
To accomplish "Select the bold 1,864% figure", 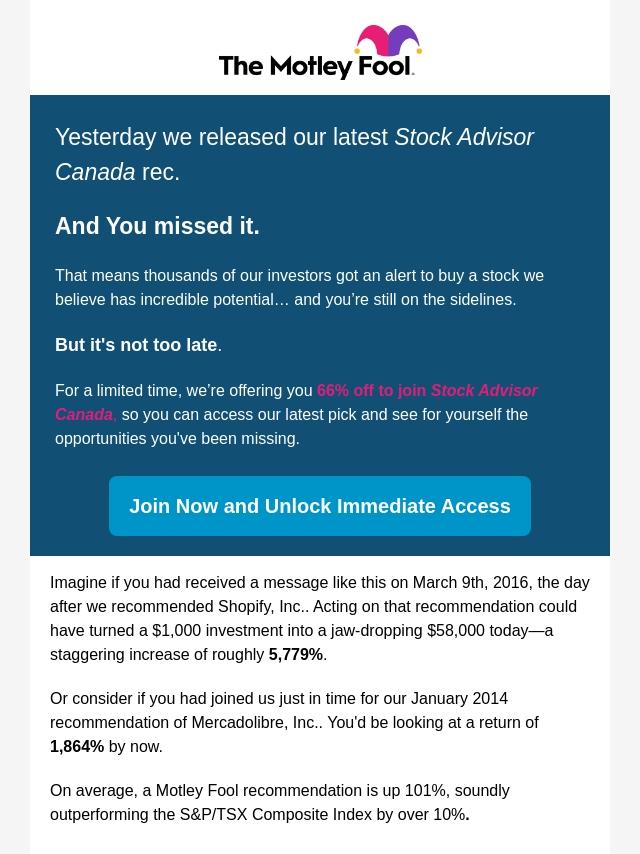I will 77,746.
